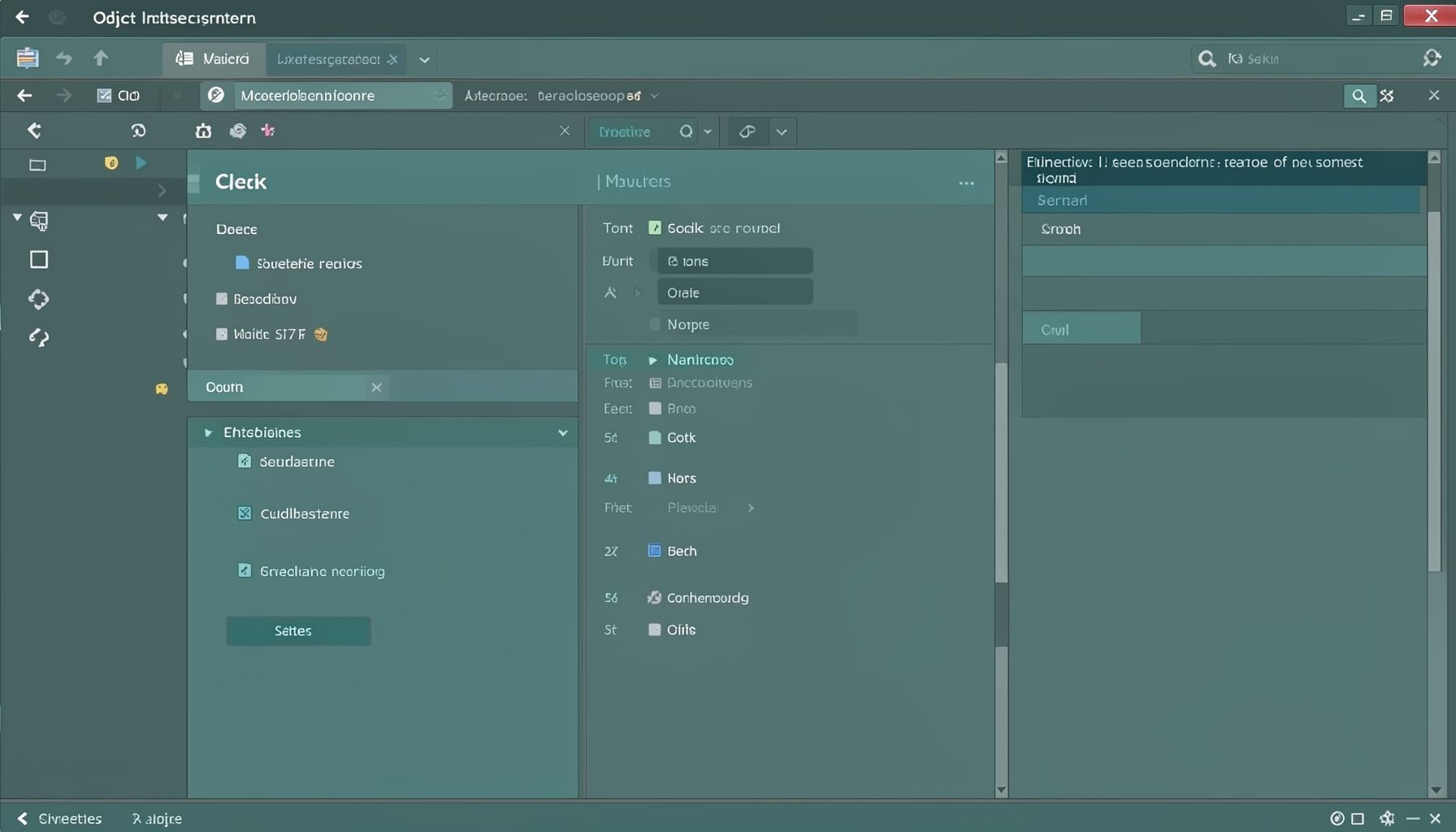Click the blue folder icon beside Souetetie reaios
The height and width of the screenshot is (832, 1456).
(x=242, y=262)
